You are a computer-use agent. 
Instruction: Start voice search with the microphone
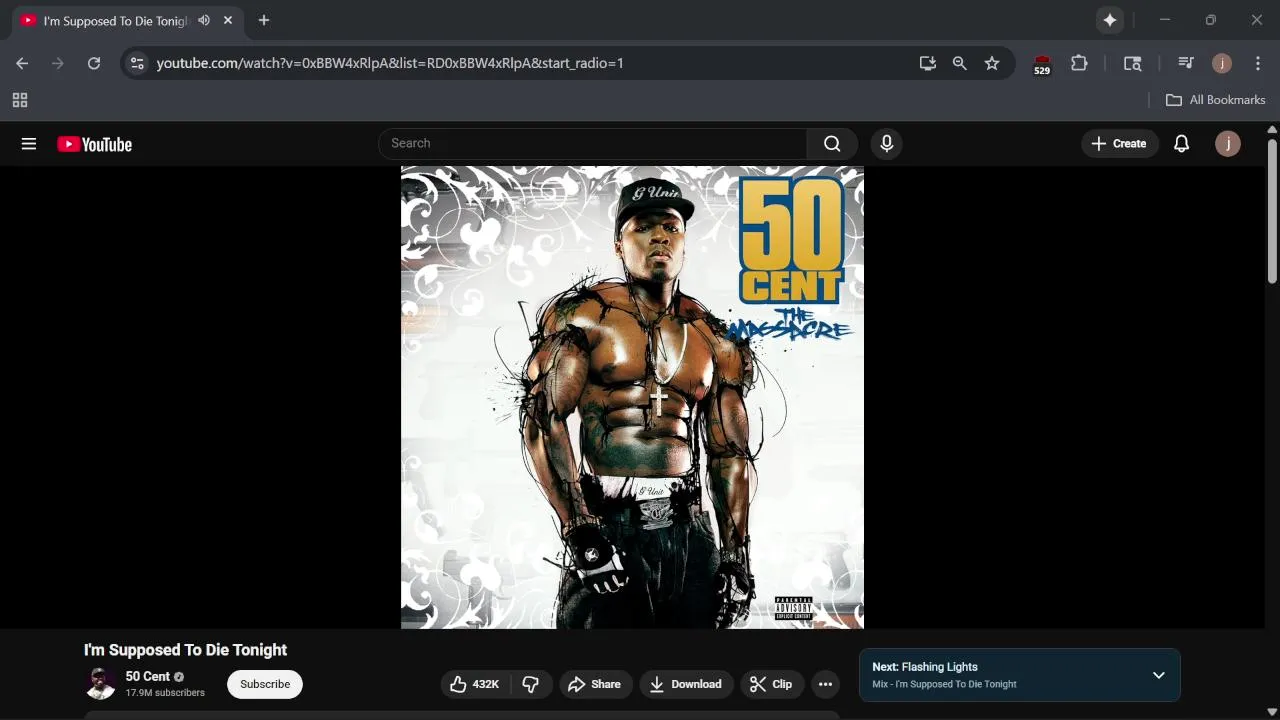886,144
